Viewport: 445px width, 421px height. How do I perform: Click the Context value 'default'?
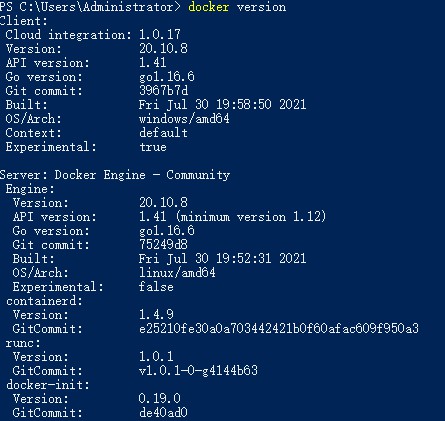163,133
